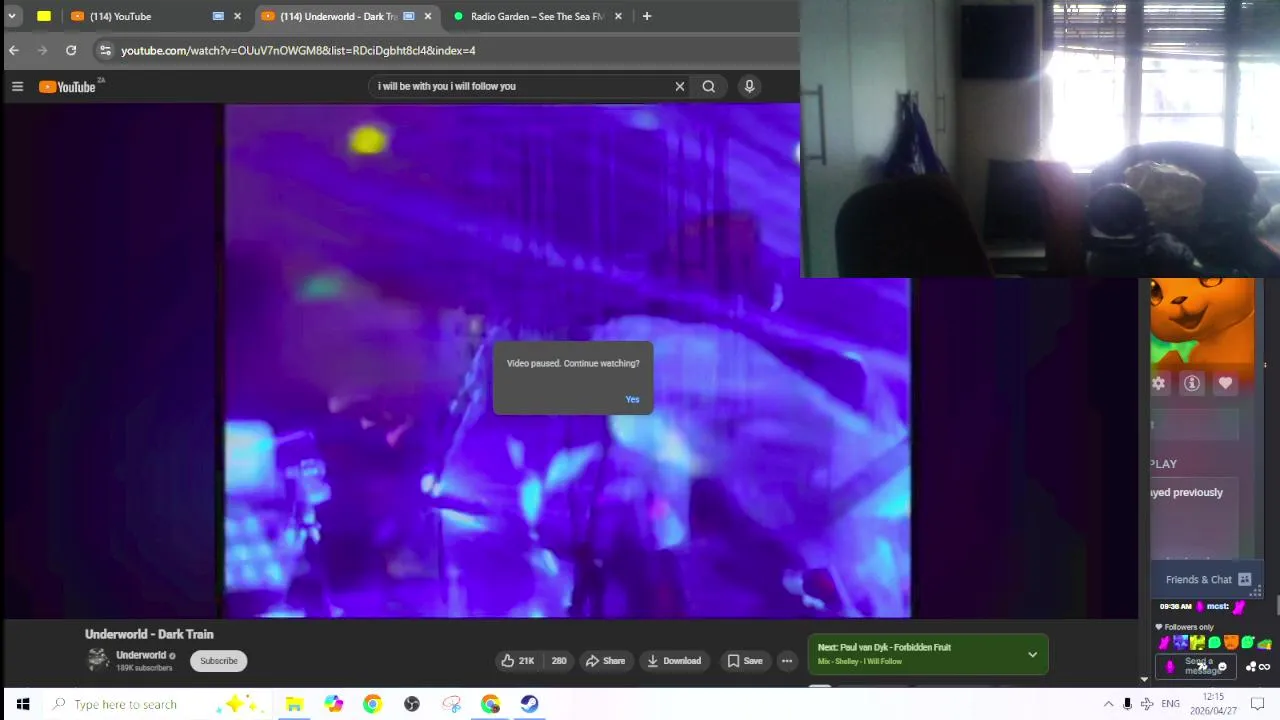
Task: Open the Windows notification center
Action: pyautogui.click(x=1258, y=704)
